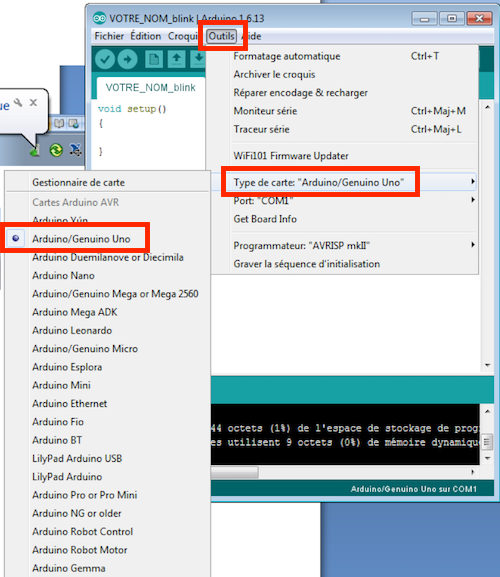Click the Upload arrow toolbar icon

(127, 59)
